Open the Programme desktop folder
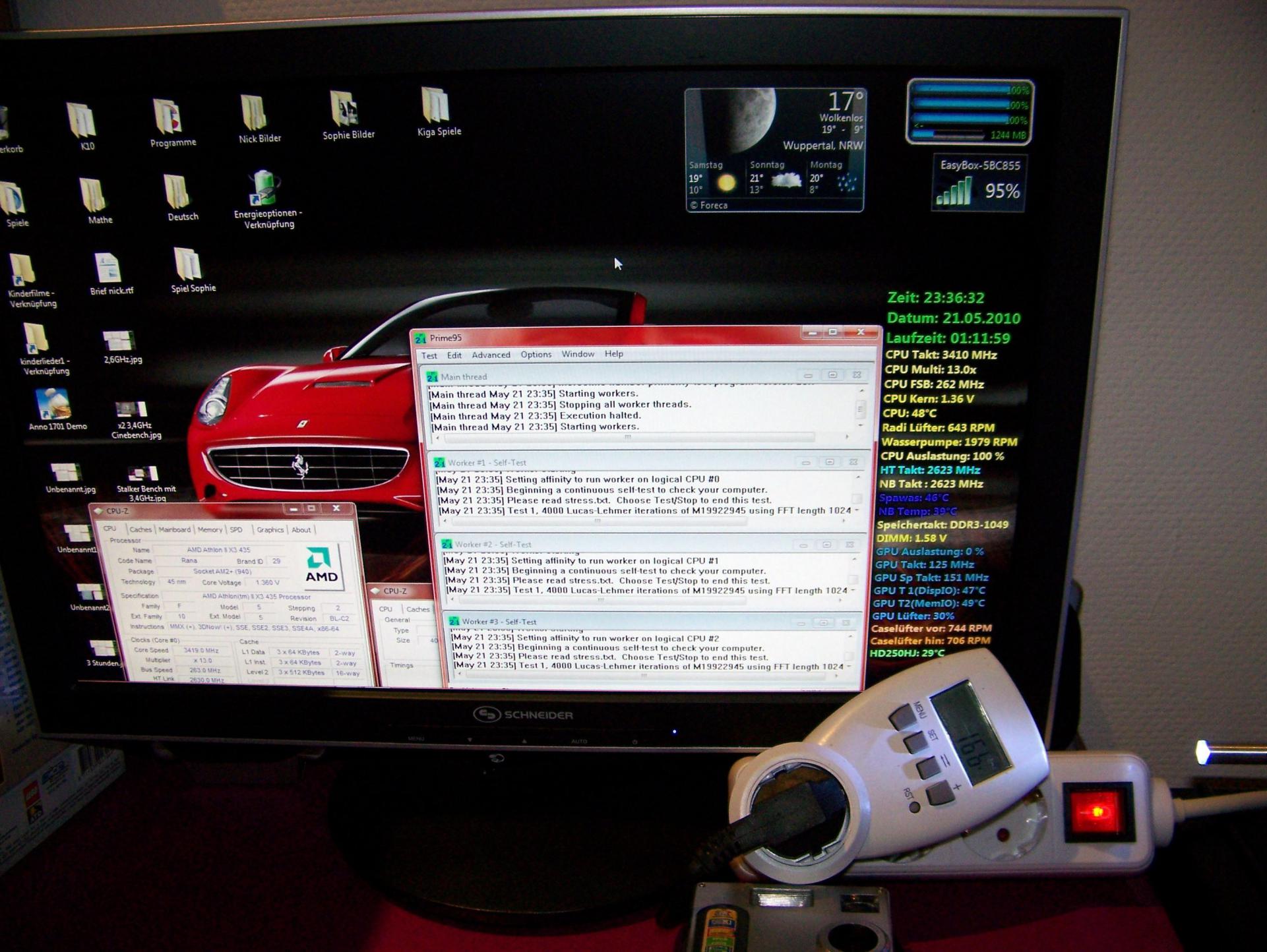The width and height of the screenshot is (1267, 952). (x=168, y=117)
